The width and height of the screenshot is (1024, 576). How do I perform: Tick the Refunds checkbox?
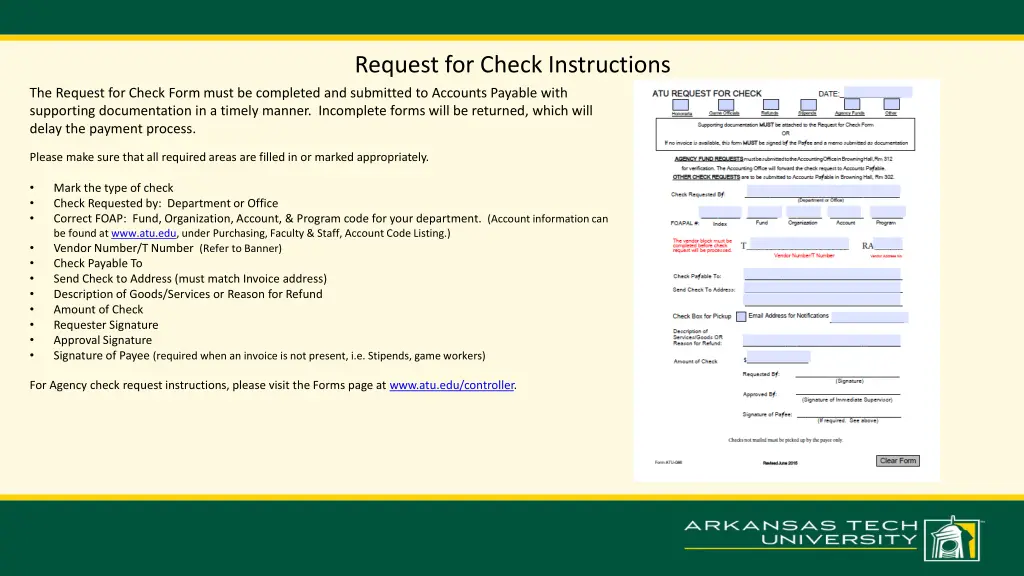pos(771,104)
